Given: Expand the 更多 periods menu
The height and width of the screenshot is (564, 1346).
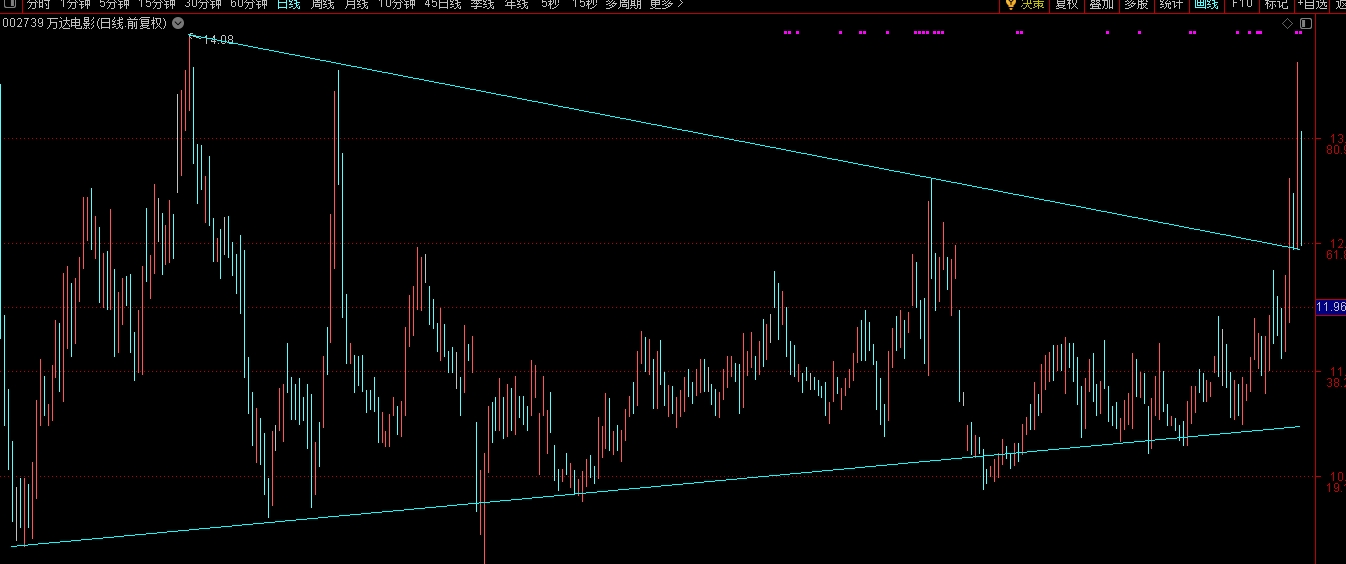Looking at the screenshot, I should pyautogui.click(x=666, y=4).
